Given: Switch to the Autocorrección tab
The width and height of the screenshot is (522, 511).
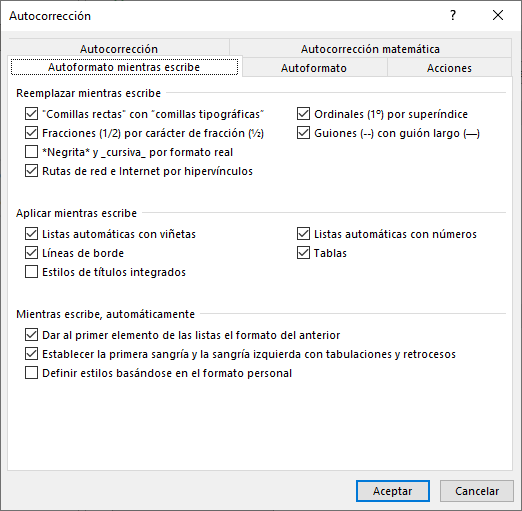Looking at the screenshot, I should point(119,49).
